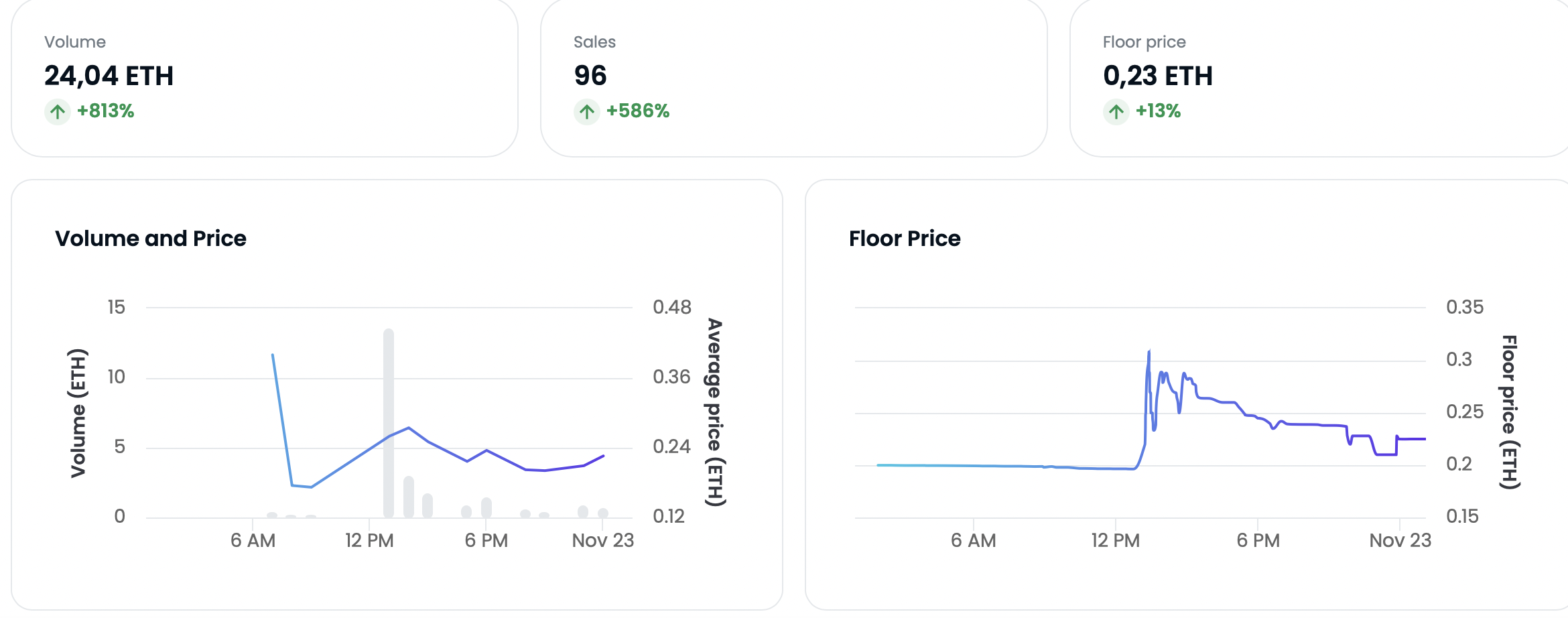Click the 0.35 tick on Floor Price axis

[x=1464, y=307]
